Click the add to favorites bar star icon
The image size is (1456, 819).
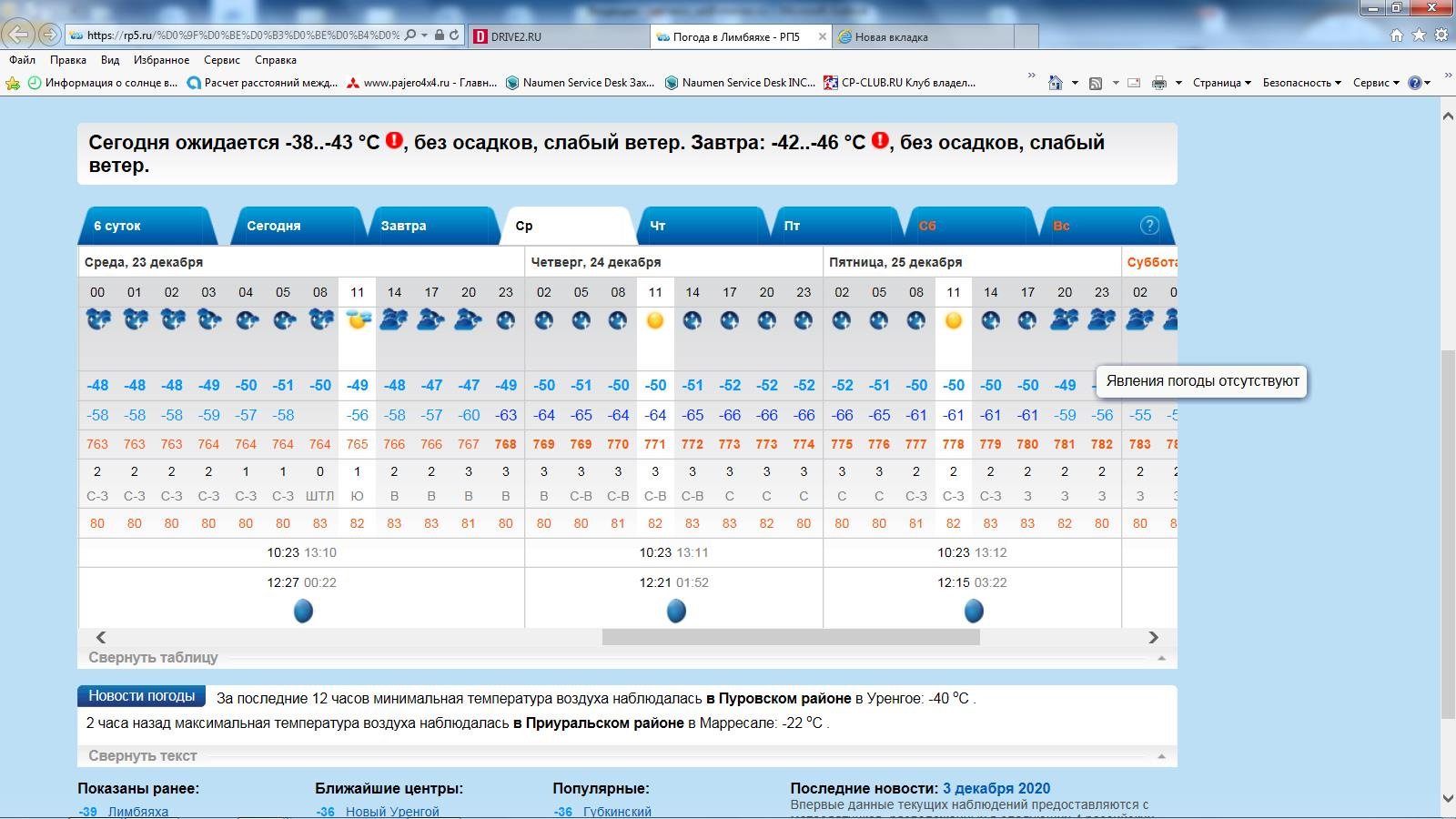click(13, 83)
